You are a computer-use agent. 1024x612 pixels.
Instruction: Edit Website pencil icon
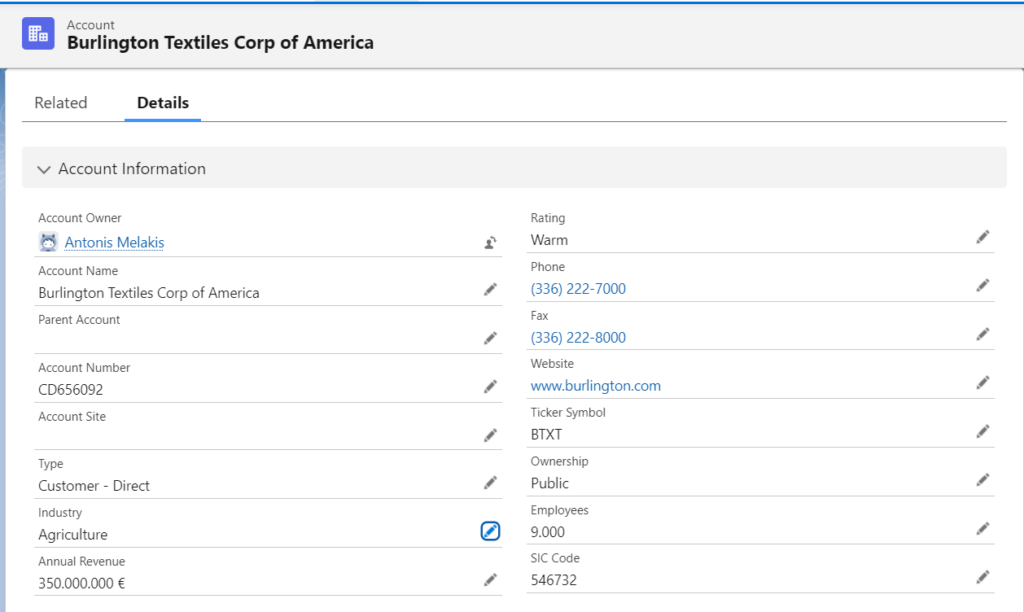point(983,383)
